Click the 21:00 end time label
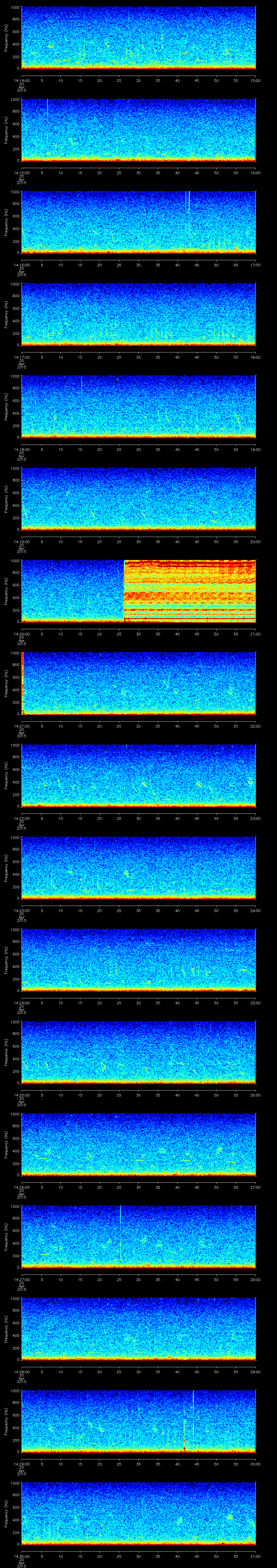 tap(255, 634)
